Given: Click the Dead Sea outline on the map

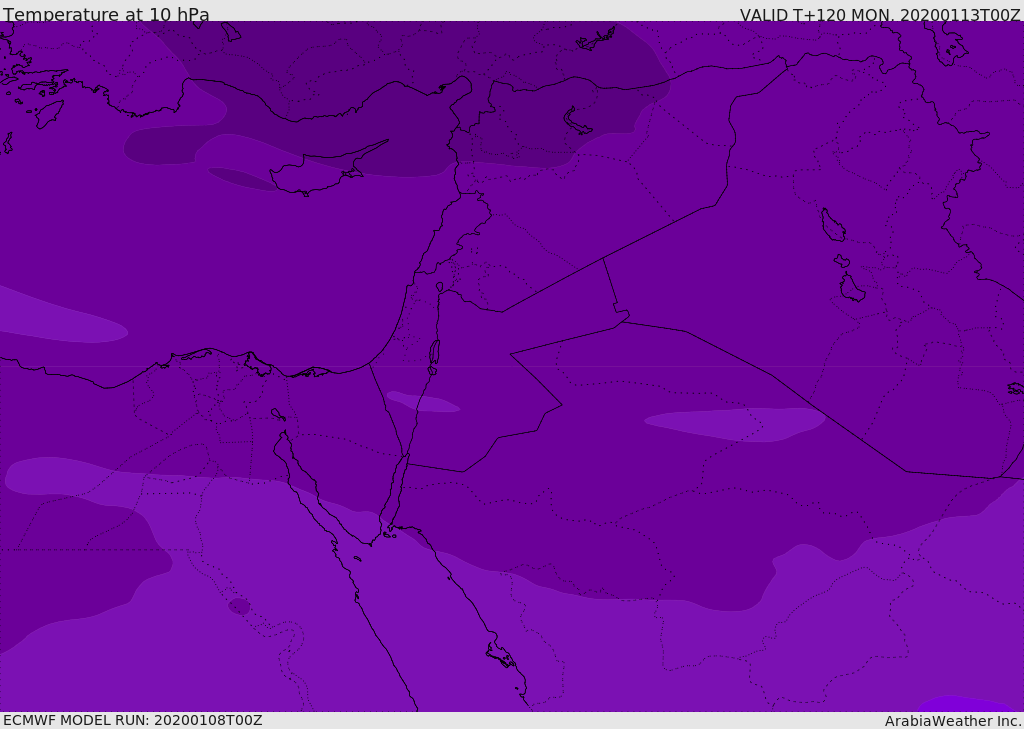Looking at the screenshot, I should 434,353.
